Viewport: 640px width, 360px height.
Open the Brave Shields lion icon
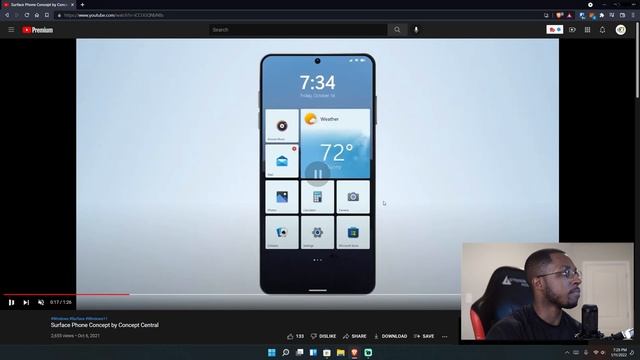559,15
